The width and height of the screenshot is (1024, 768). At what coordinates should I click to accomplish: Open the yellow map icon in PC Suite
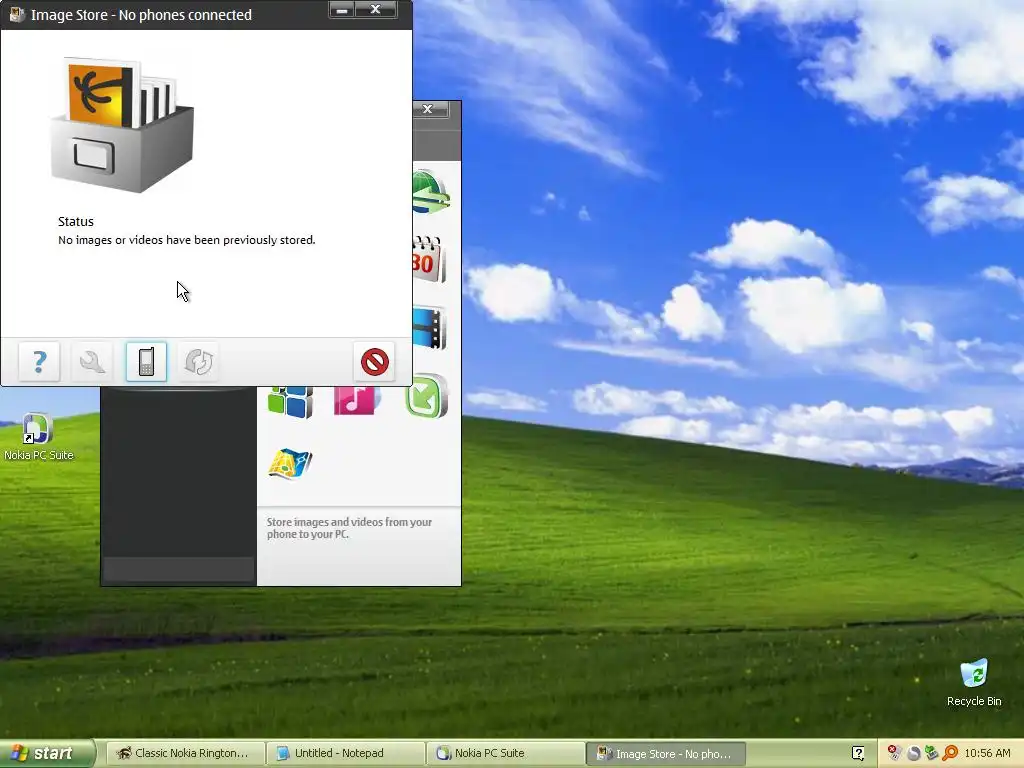[x=290, y=464]
